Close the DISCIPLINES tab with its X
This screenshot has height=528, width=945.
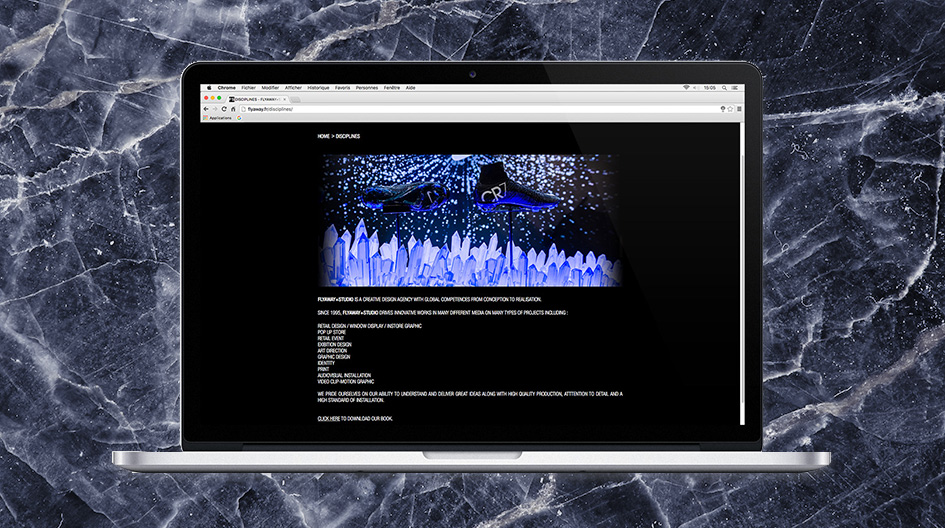[284, 99]
